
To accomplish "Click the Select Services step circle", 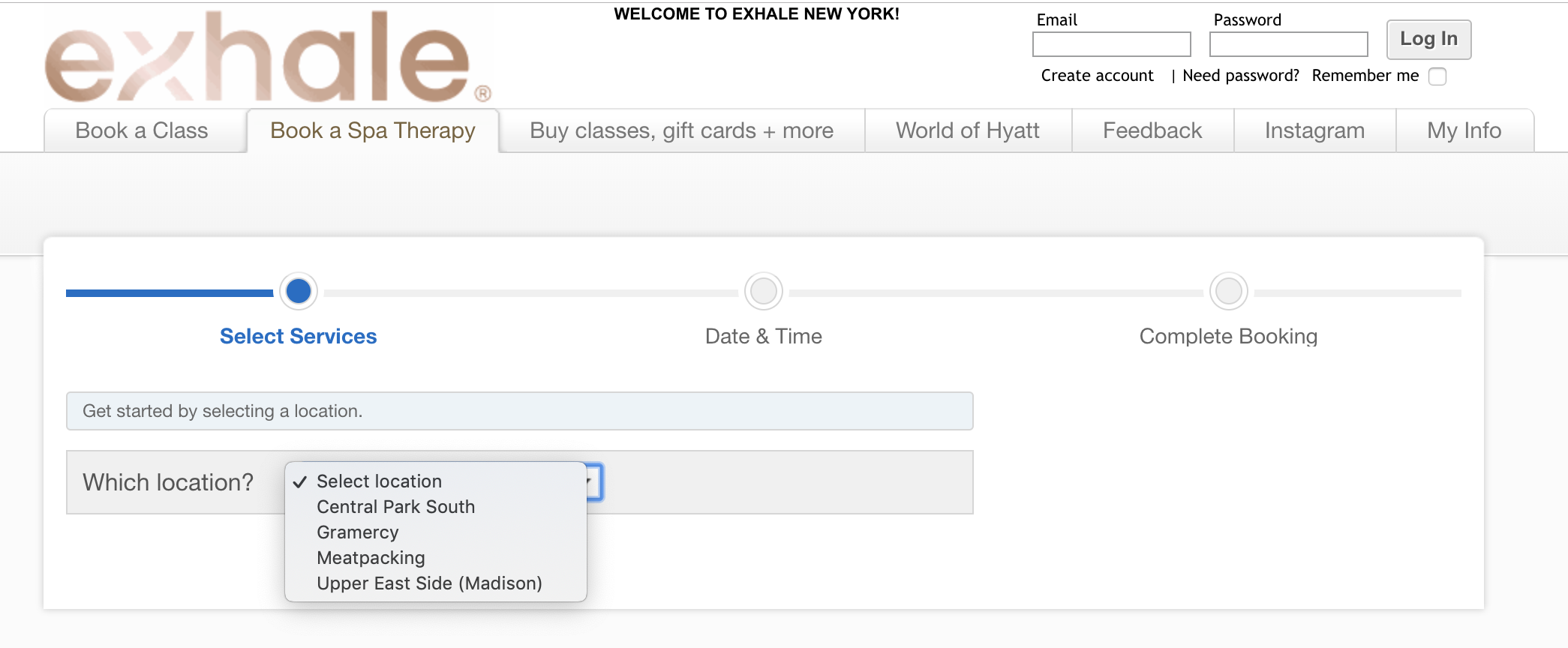I will coord(299,291).
